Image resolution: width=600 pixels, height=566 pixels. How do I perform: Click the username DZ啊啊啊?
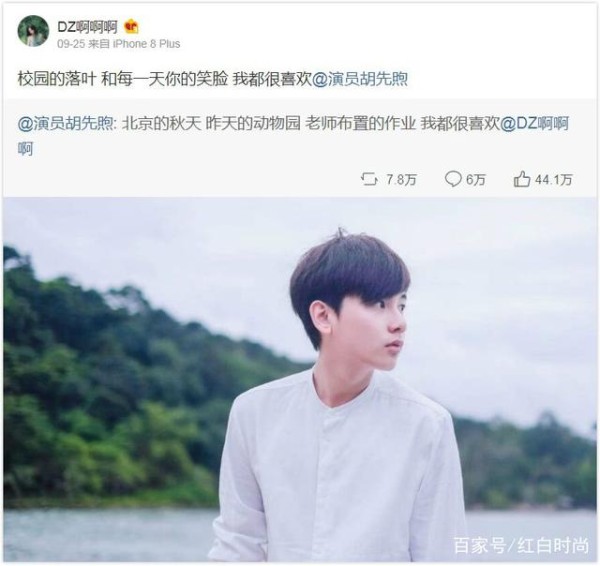(x=87, y=27)
